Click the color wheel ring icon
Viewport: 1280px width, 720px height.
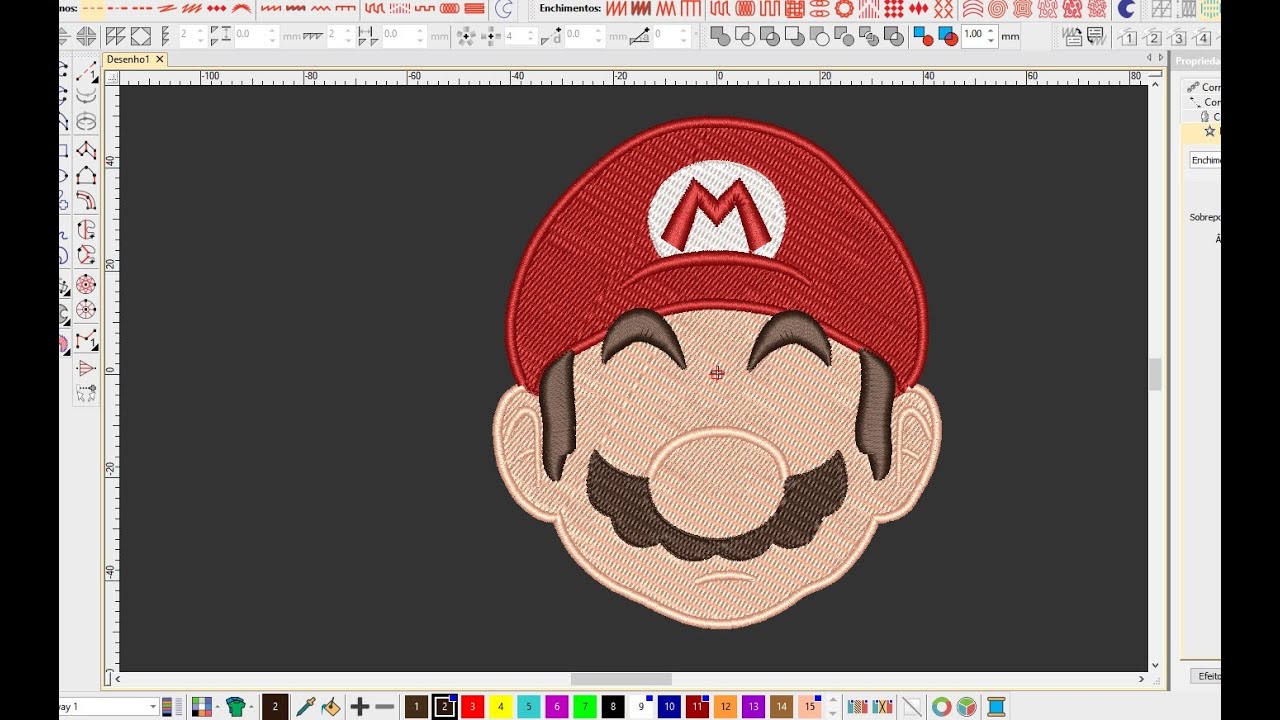pos(941,707)
